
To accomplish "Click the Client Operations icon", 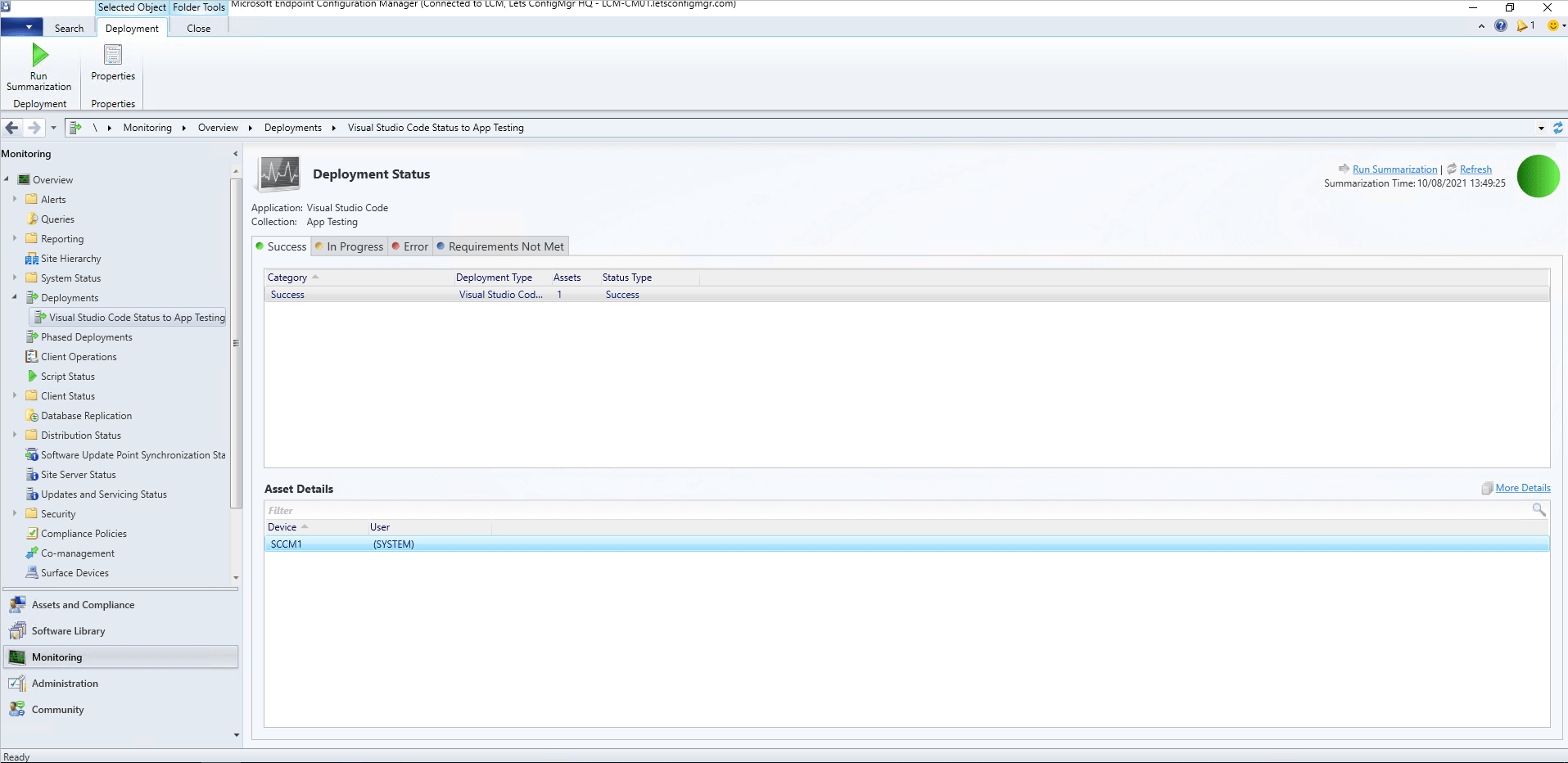I will click(x=32, y=357).
